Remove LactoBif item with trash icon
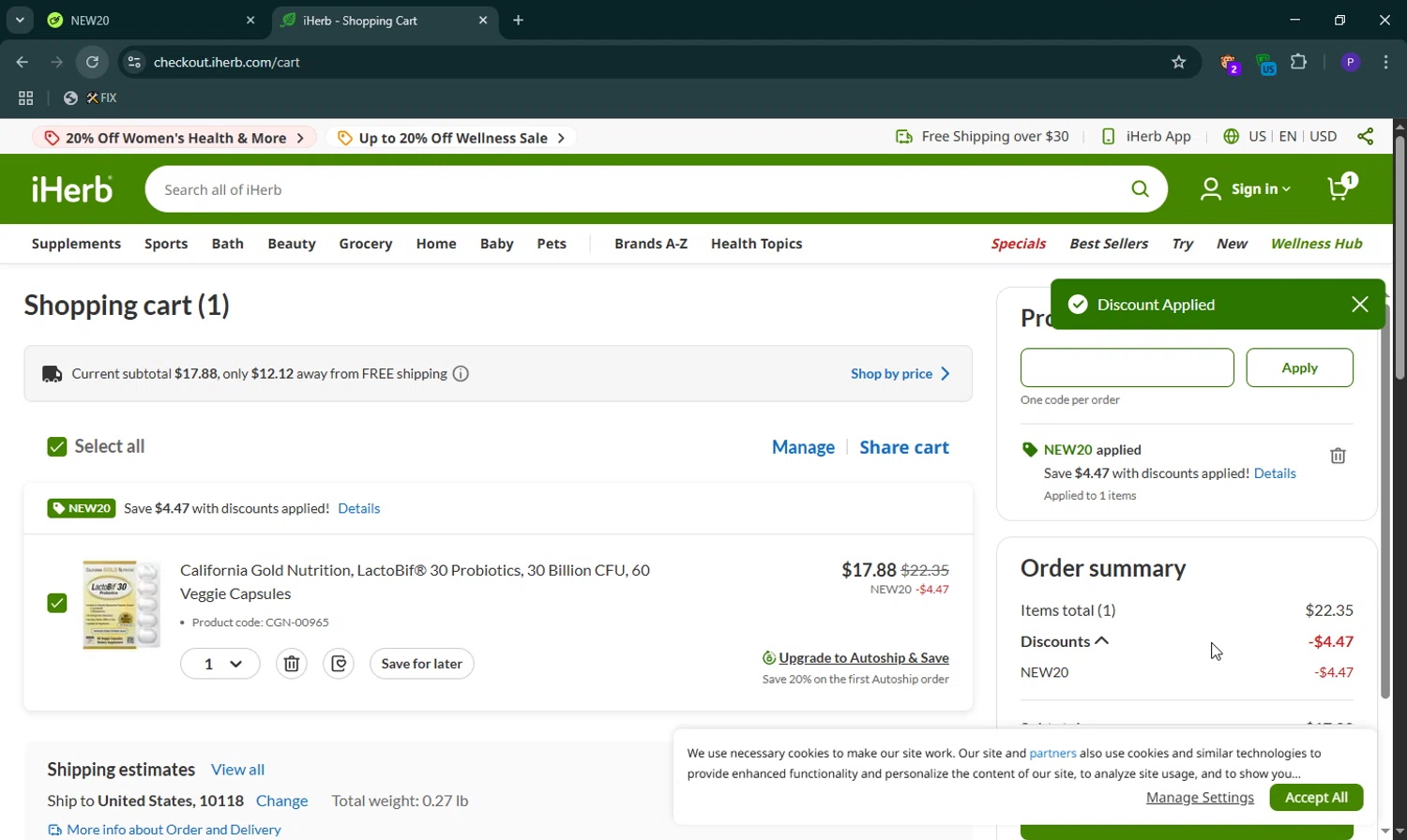Image resolution: width=1407 pixels, height=840 pixels. pos(292,664)
